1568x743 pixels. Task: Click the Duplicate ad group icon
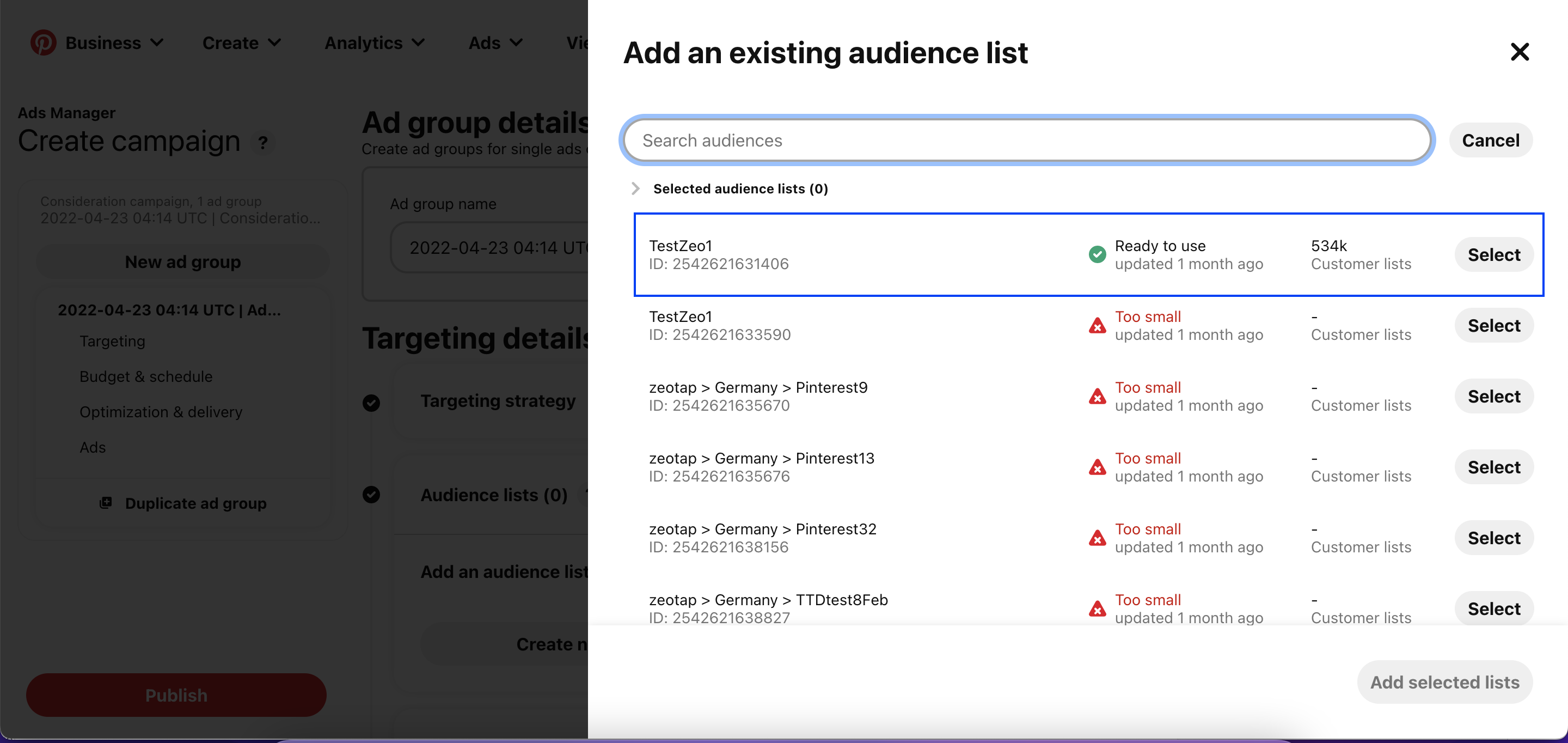coord(106,503)
